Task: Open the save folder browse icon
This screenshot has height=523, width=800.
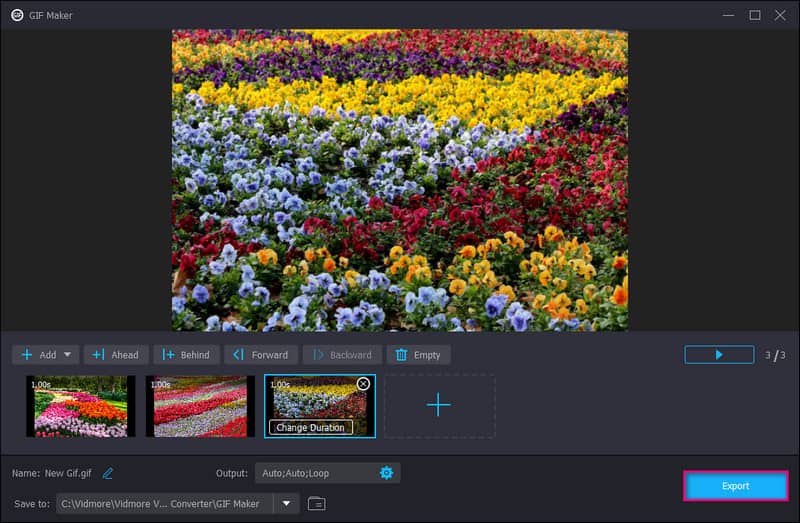Action: (316, 503)
